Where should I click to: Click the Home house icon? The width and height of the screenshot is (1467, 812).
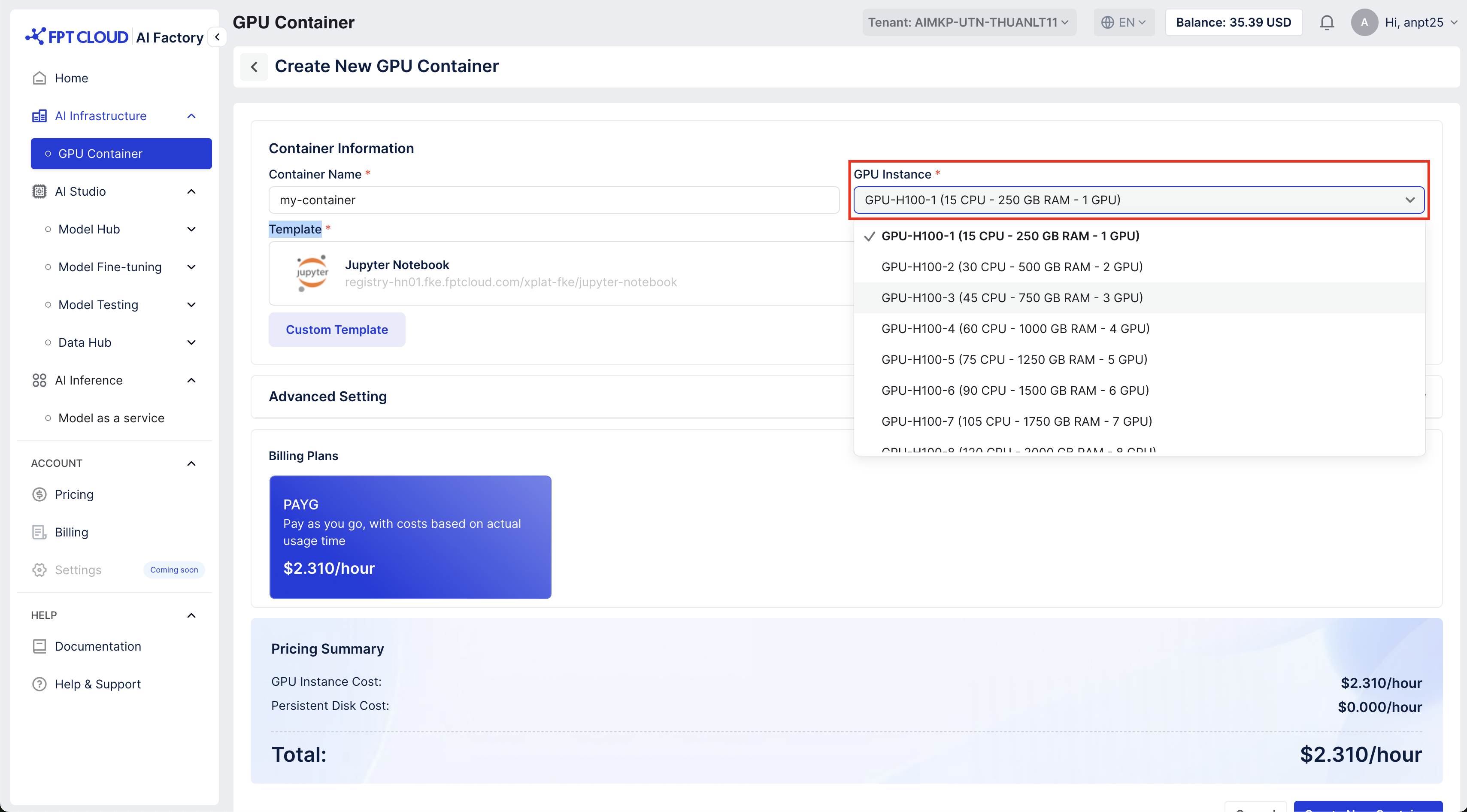39,78
